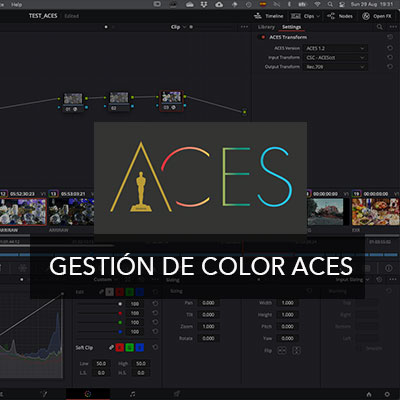
Task: Open the Clip mode dropdown above nodes
Action: 179,27
